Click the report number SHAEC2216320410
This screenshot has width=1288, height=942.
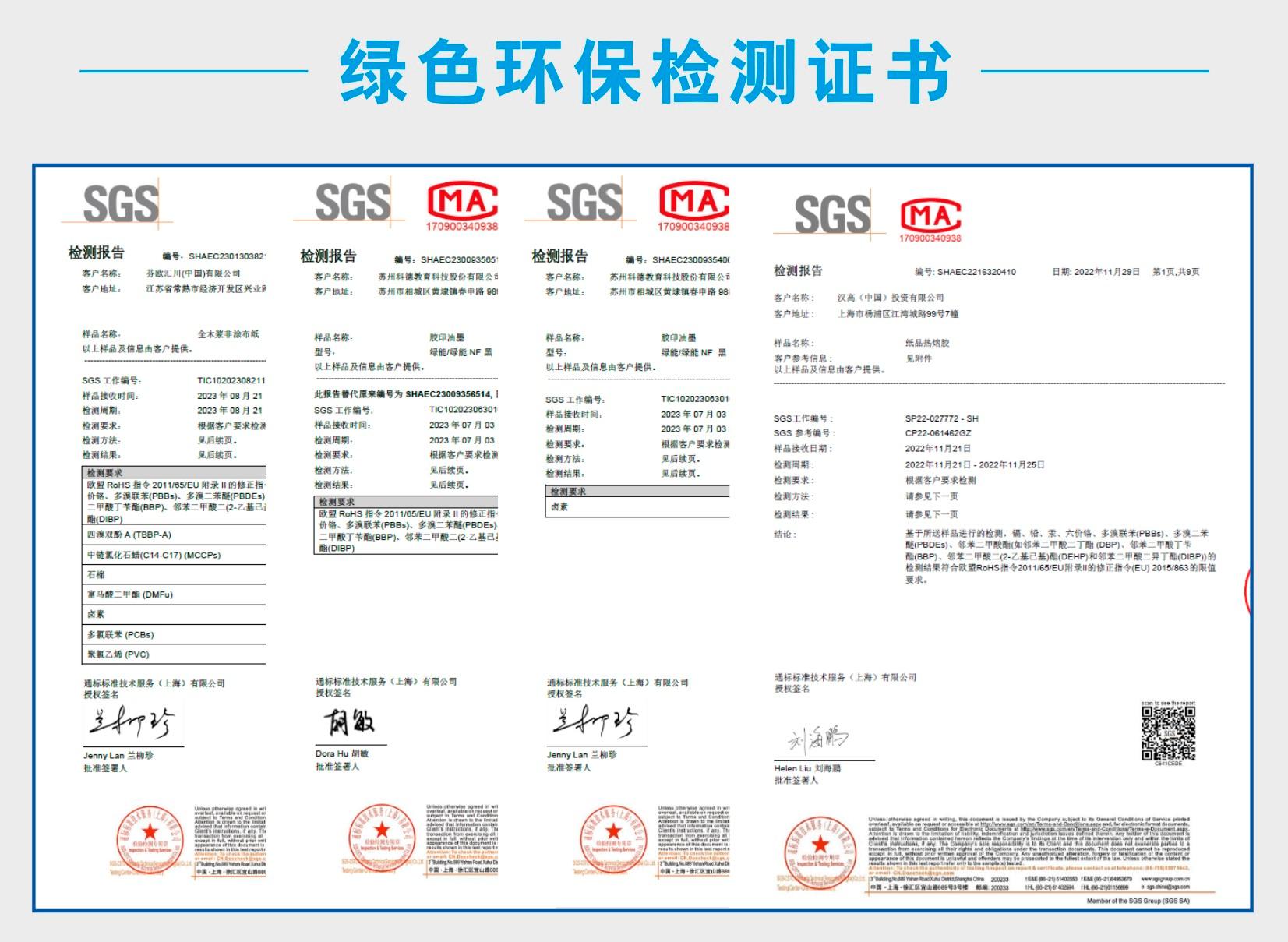tap(976, 272)
